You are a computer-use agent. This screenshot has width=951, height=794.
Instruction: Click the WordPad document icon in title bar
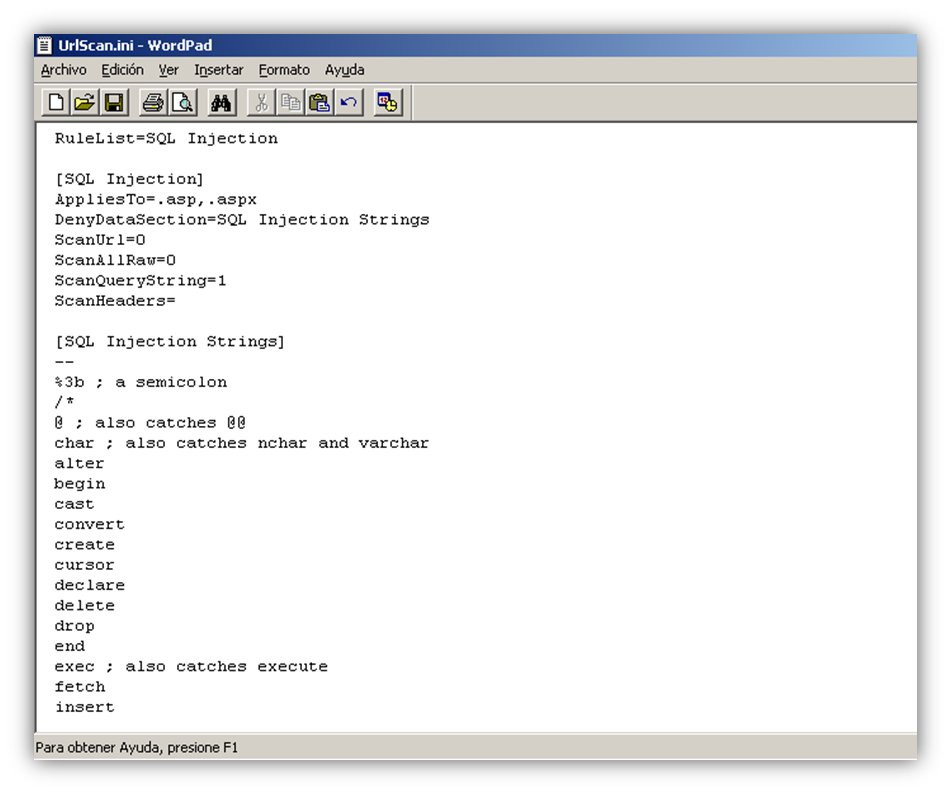click(x=45, y=45)
